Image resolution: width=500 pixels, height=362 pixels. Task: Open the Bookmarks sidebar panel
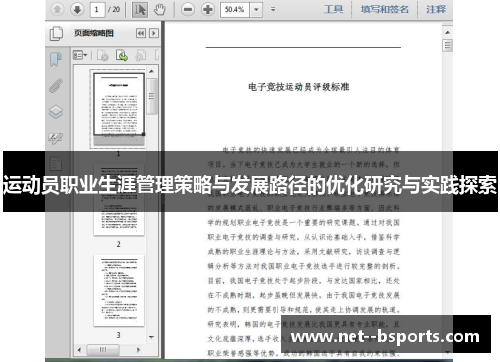point(56,60)
